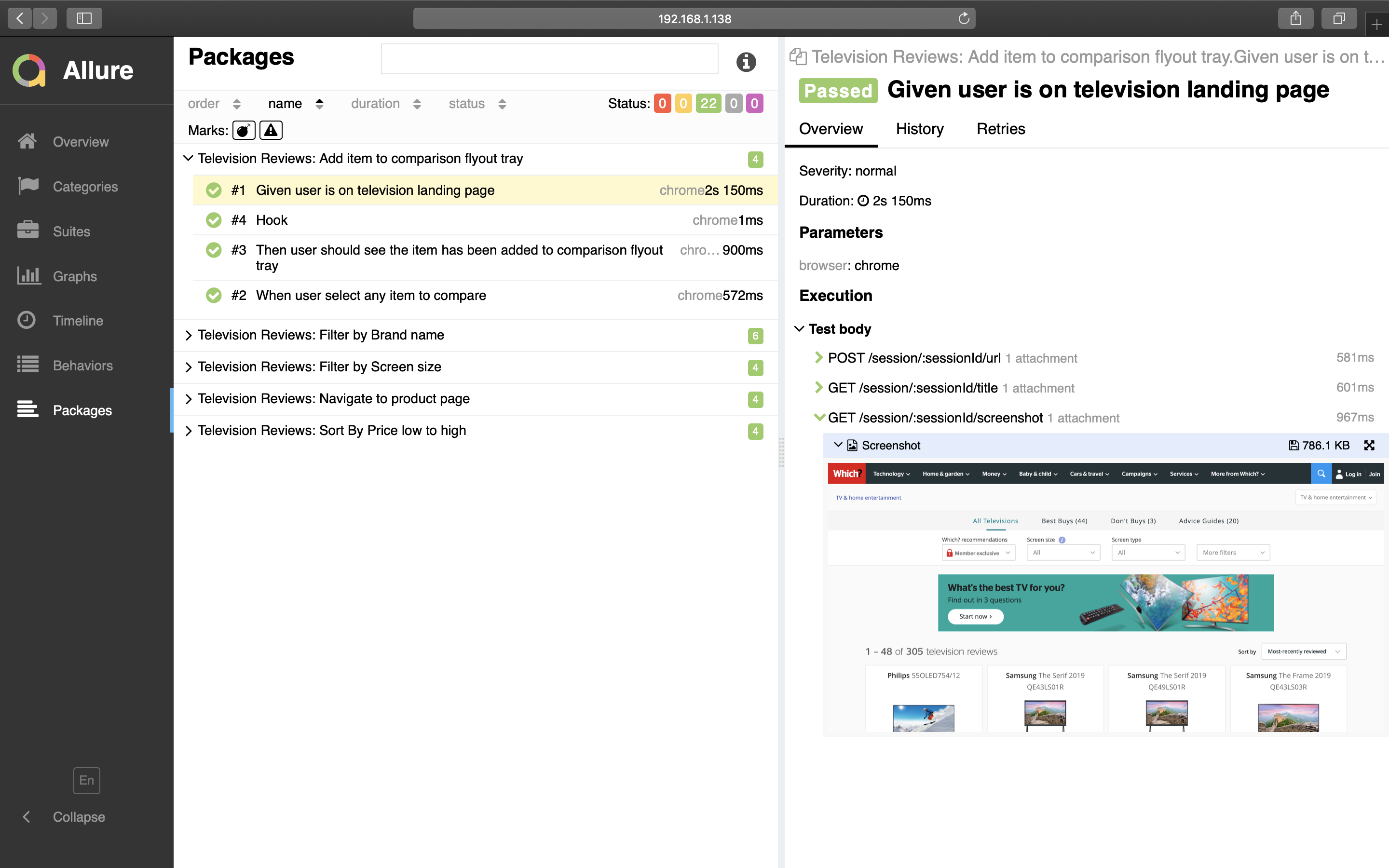Collapse the Test body section
The image size is (1389, 868).
[x=800, y=328]
